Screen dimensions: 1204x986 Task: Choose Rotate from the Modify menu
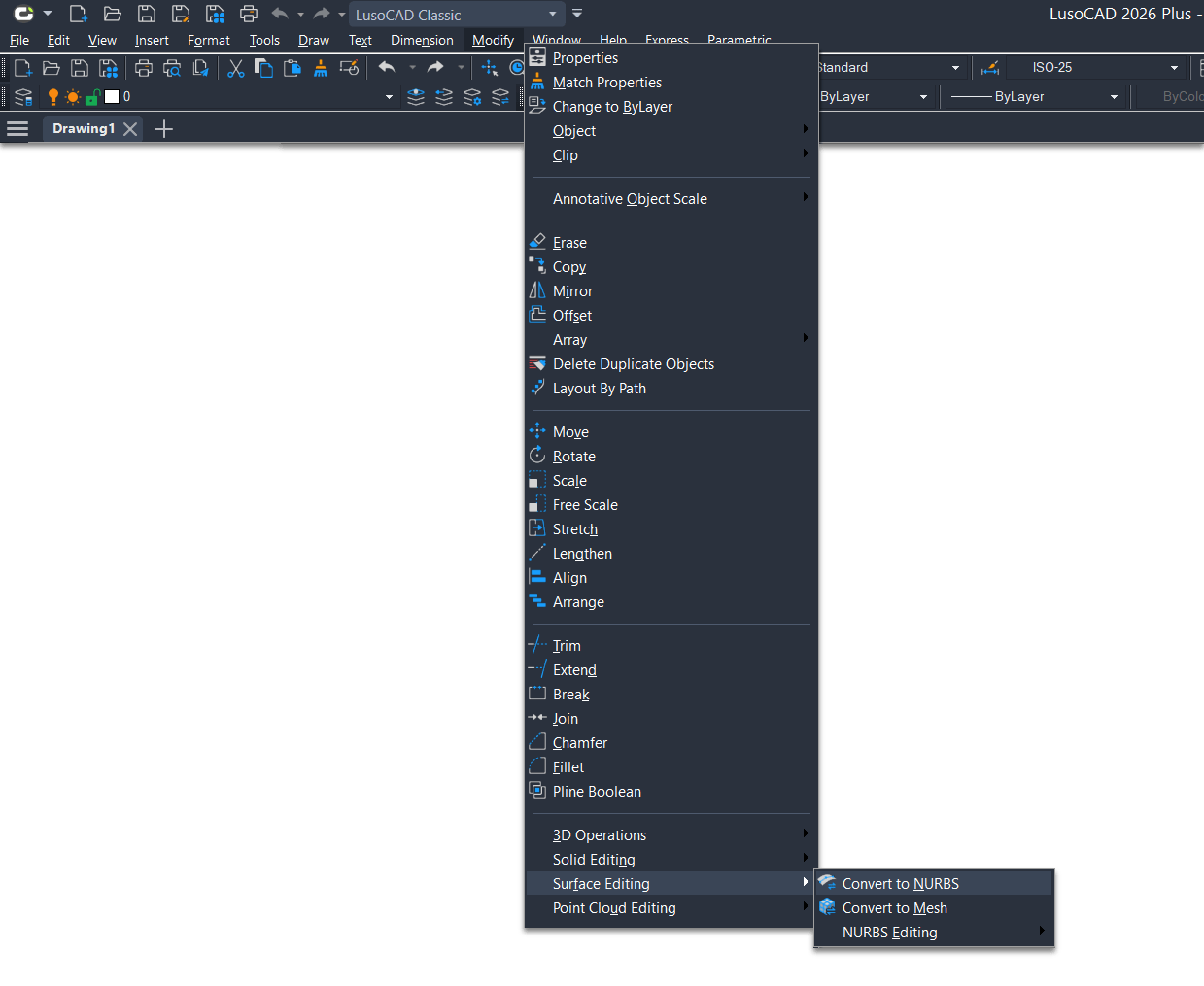pyautogui.click(x=671, y=457)
